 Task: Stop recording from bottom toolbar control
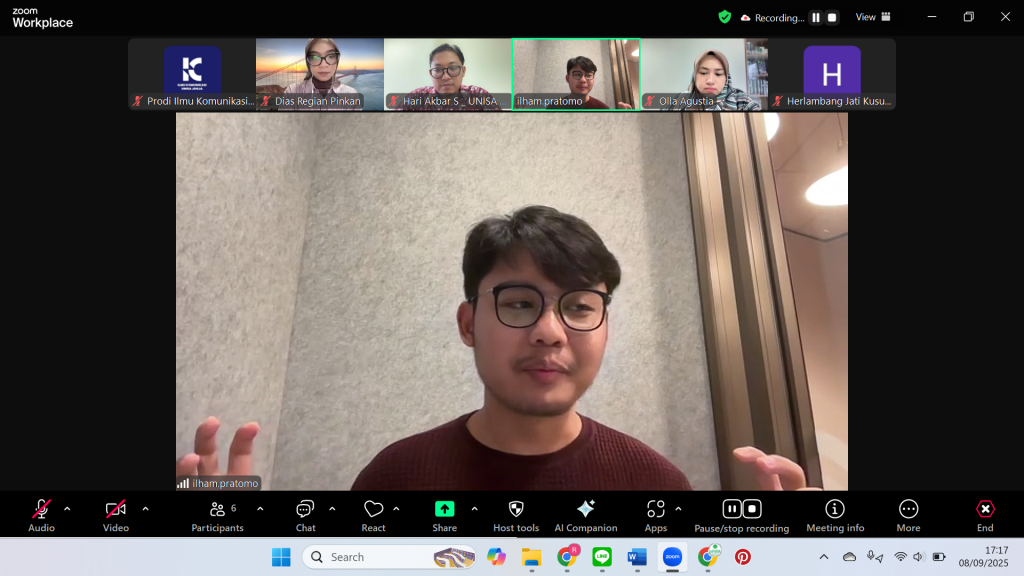point(753,509)
